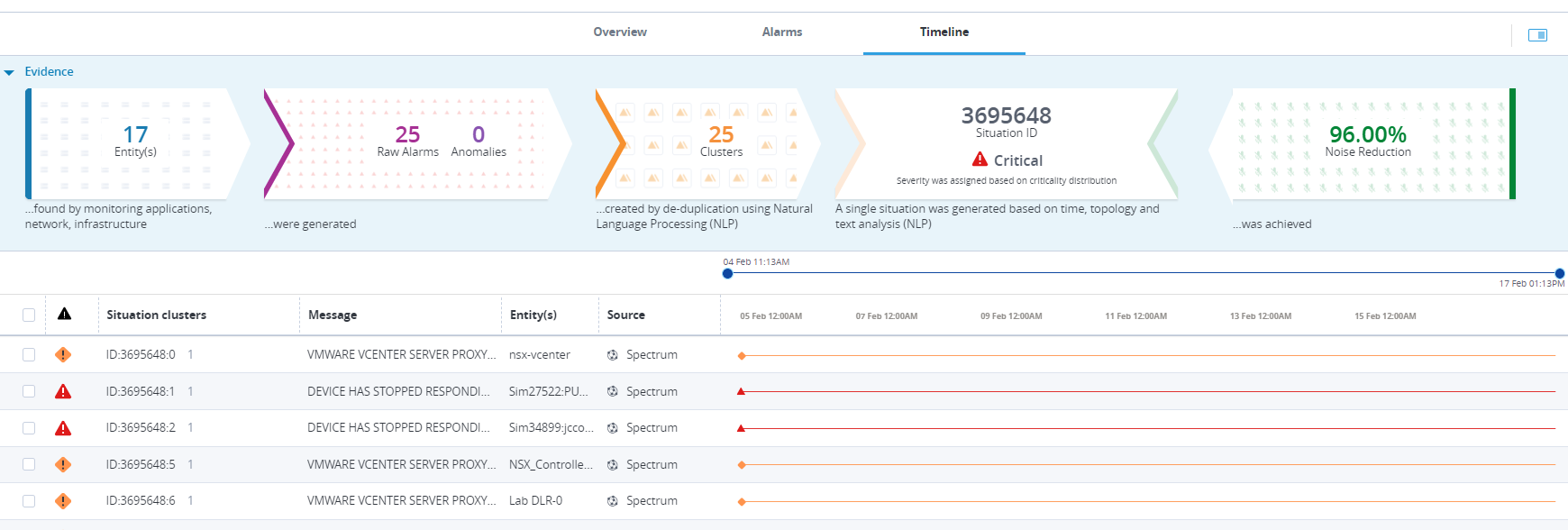Click the Spectrum source icon for Lab DLR-0 row
1568x530 pixels.
click(x=613, y=501)
